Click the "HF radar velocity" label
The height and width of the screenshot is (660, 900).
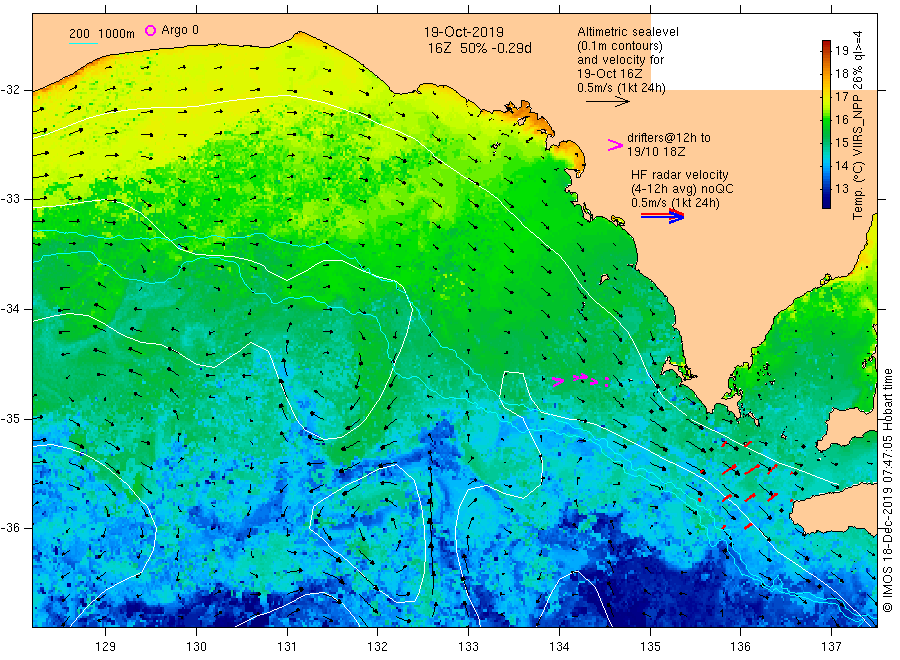click(680, 174)
